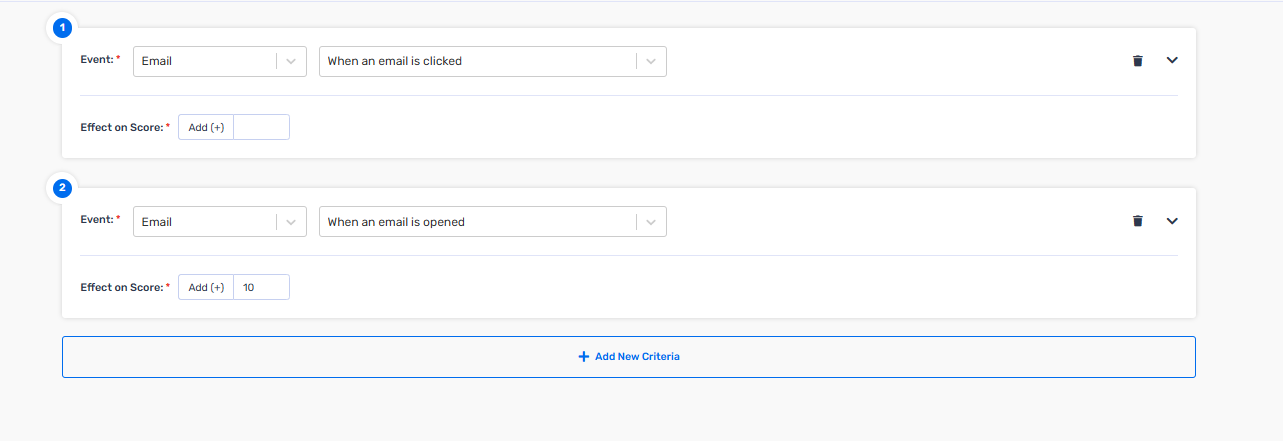Open the "When an email is opened" dropdown
1283x441 pixels.
[493, 221]
